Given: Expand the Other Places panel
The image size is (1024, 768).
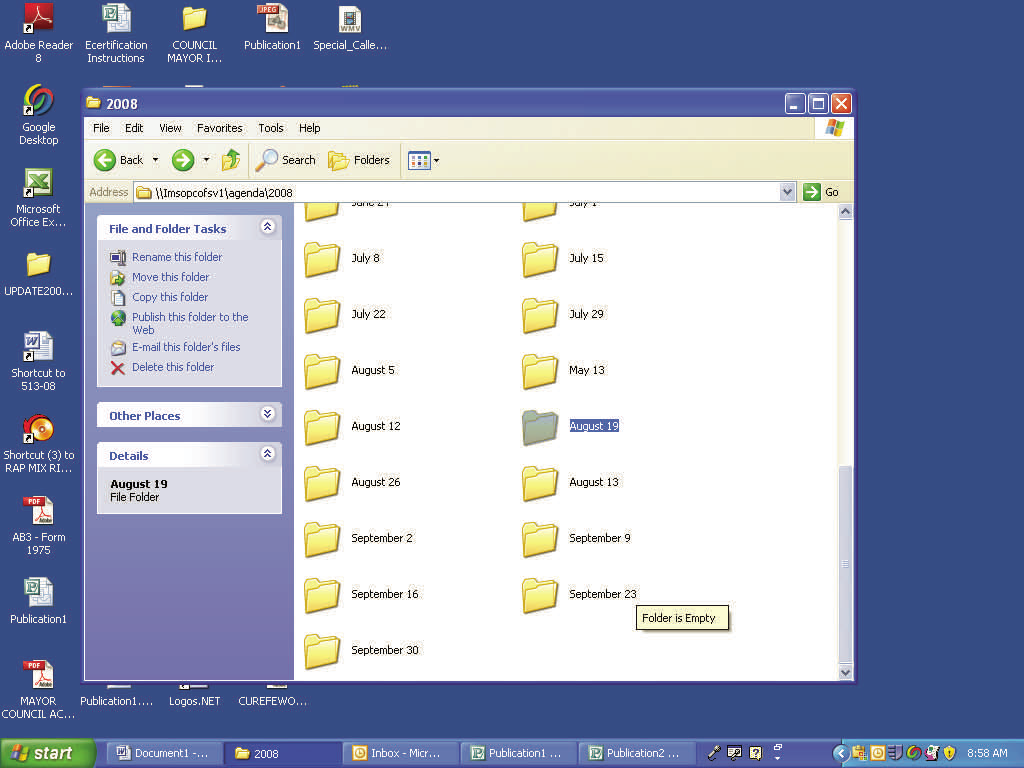Looking at the screenshot, I should click(267, 414).
